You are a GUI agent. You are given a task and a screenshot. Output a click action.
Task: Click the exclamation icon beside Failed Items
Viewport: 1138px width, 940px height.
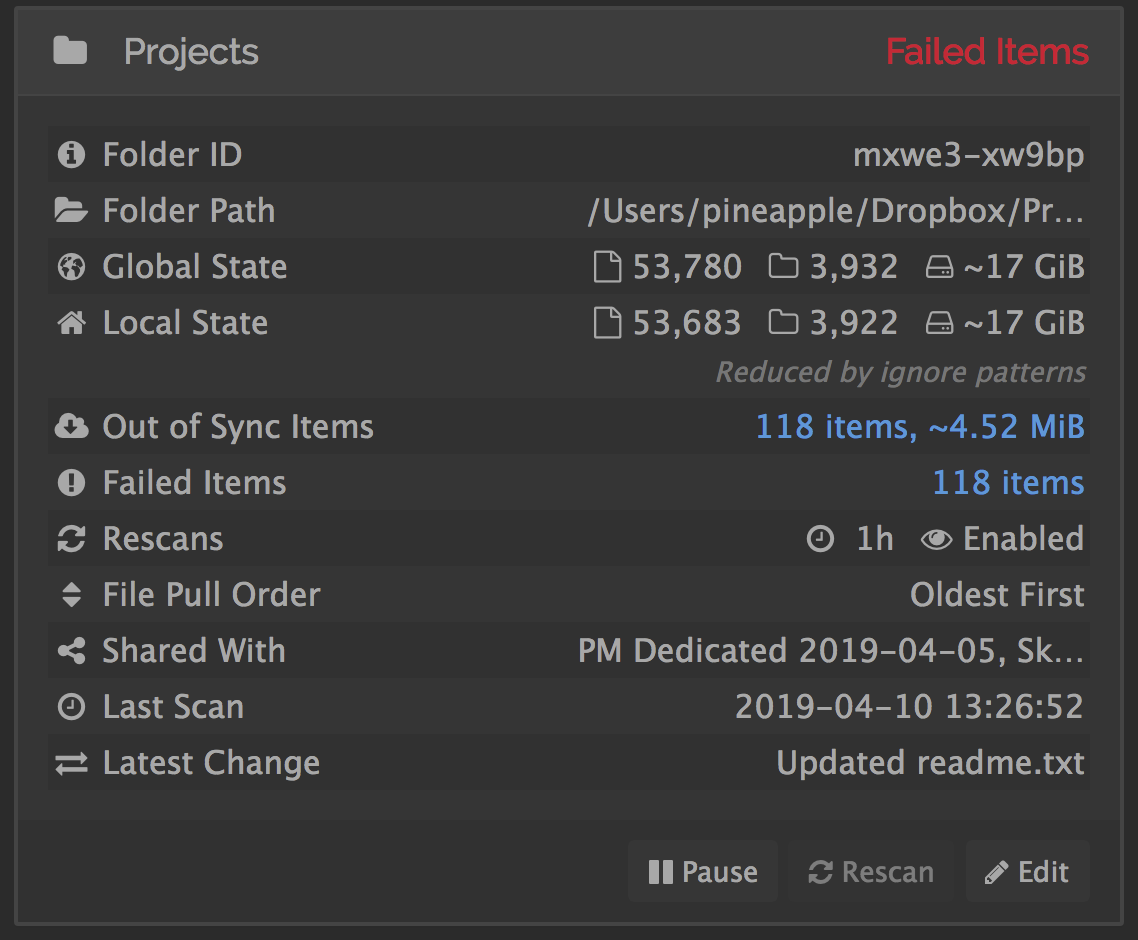click(69, 482)
